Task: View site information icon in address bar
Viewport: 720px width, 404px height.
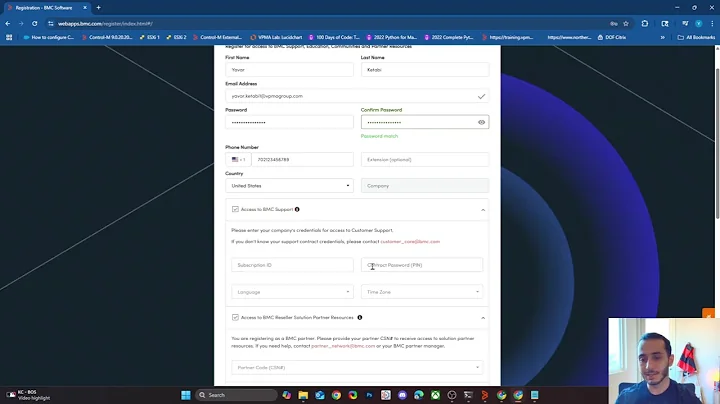Action: tap(51, 23)
